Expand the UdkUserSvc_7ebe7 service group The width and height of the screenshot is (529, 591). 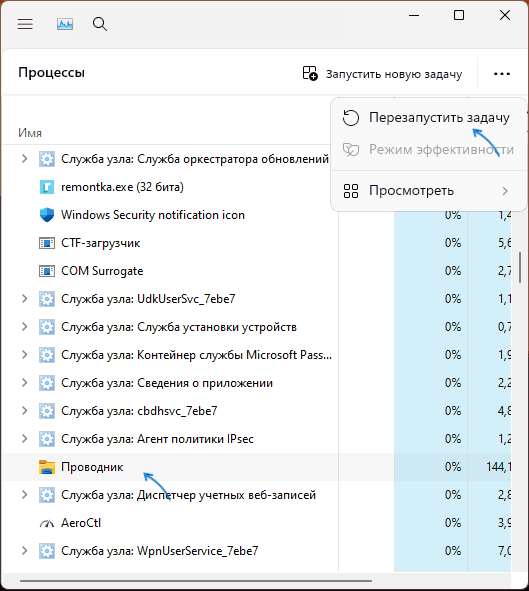pyautogui.click(x=24, y=299)
